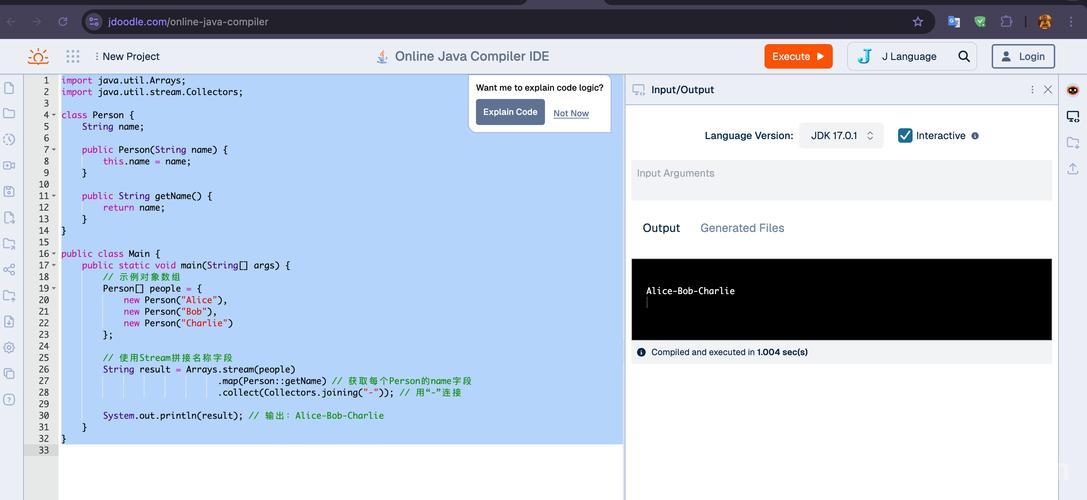Collapse class Main fold arrow at line 16
The width and height of the screenshot is (1087, 500).
(54, 254)
